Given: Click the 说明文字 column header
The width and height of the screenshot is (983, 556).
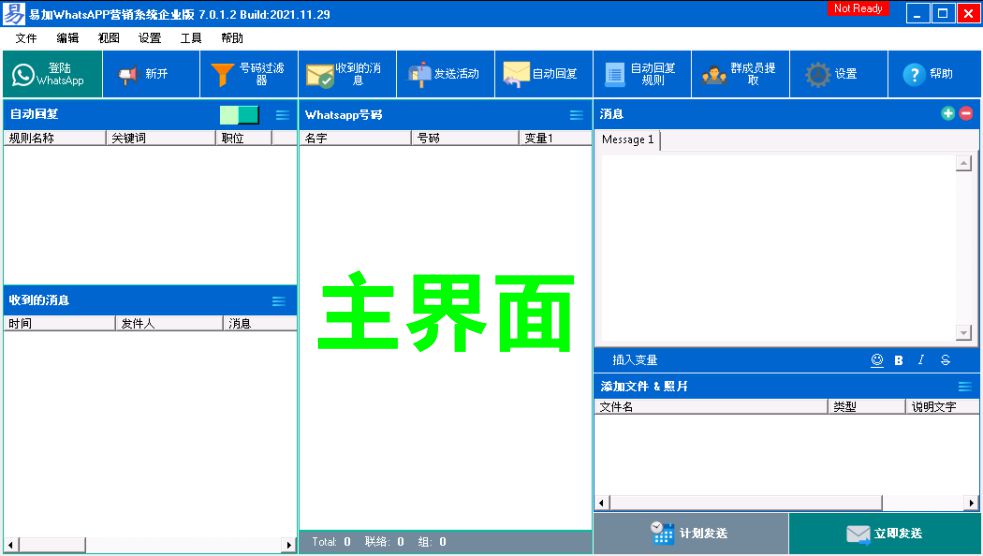Looking at the screenshot, I should [942, 407].
